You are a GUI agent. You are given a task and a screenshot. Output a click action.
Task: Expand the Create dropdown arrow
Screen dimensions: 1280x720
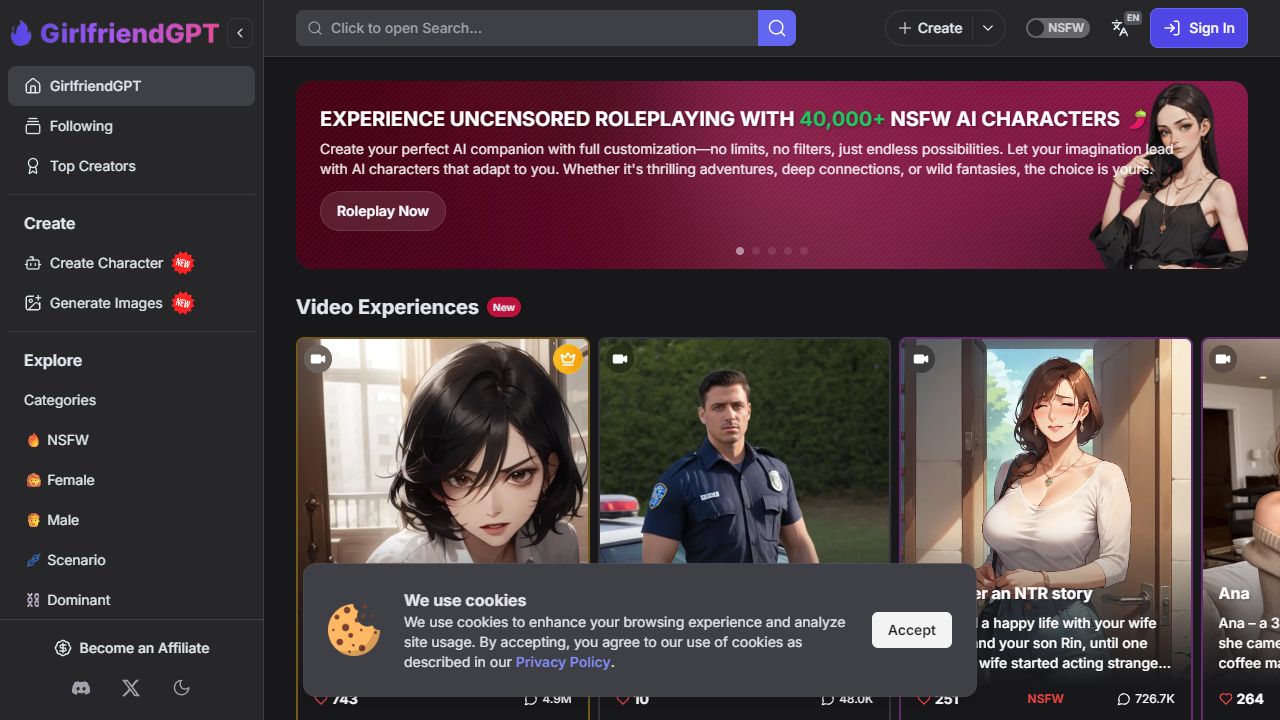point(988,28)
